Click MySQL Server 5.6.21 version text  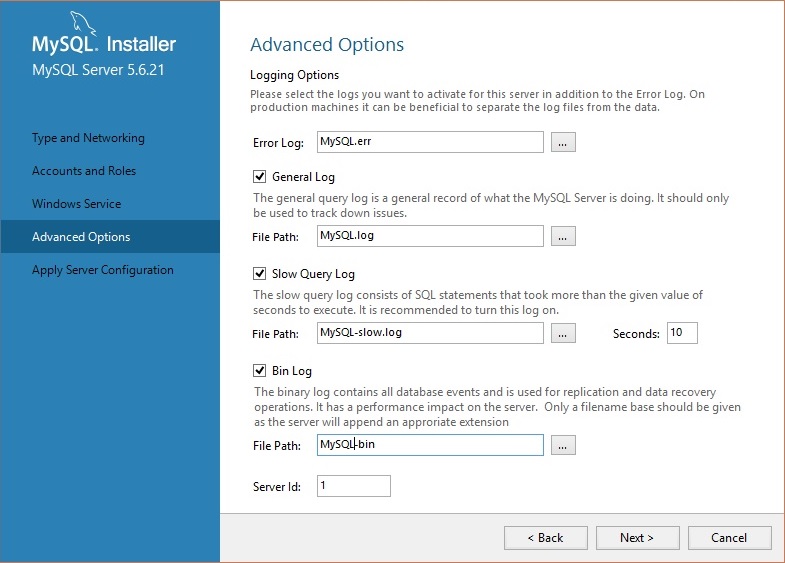(98, 70)
